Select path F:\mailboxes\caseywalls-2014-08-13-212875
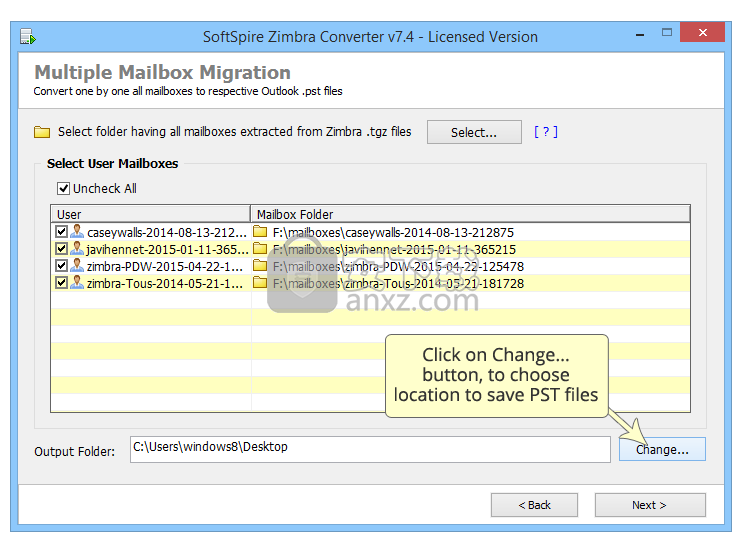Screen dimensions: 750x549 click(x=393, y=232)
